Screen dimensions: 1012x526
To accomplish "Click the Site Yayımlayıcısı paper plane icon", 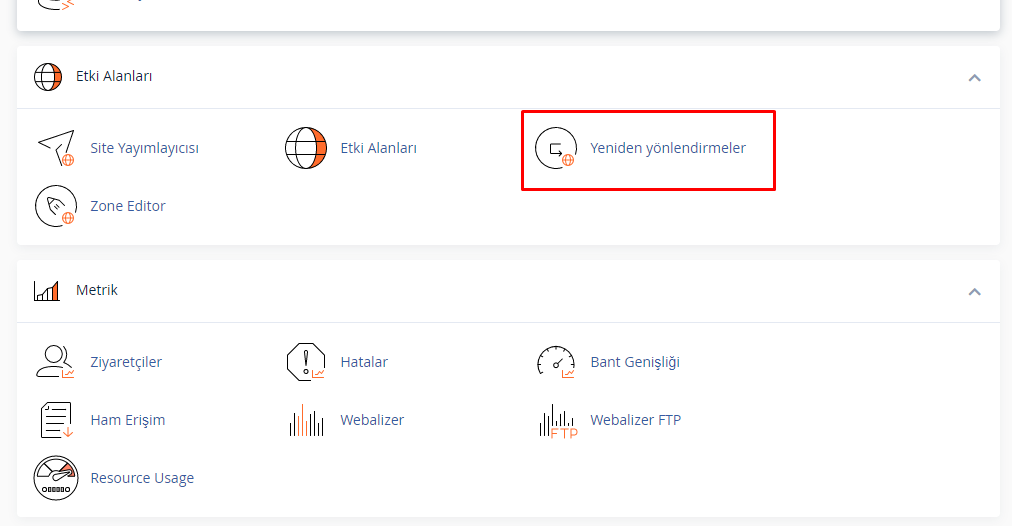I will point(56,148).
